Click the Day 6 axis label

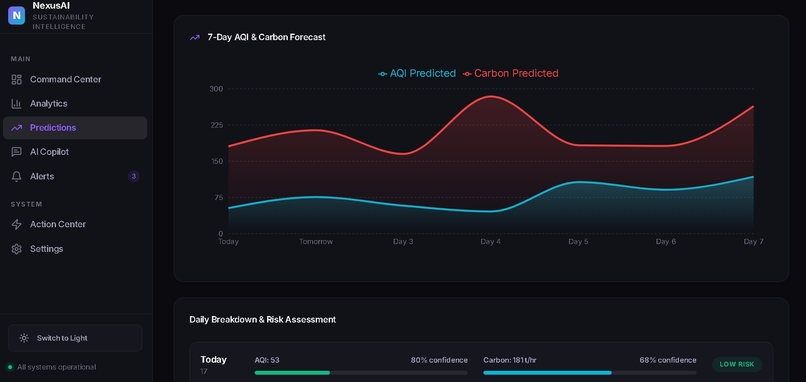pos(666,242)
